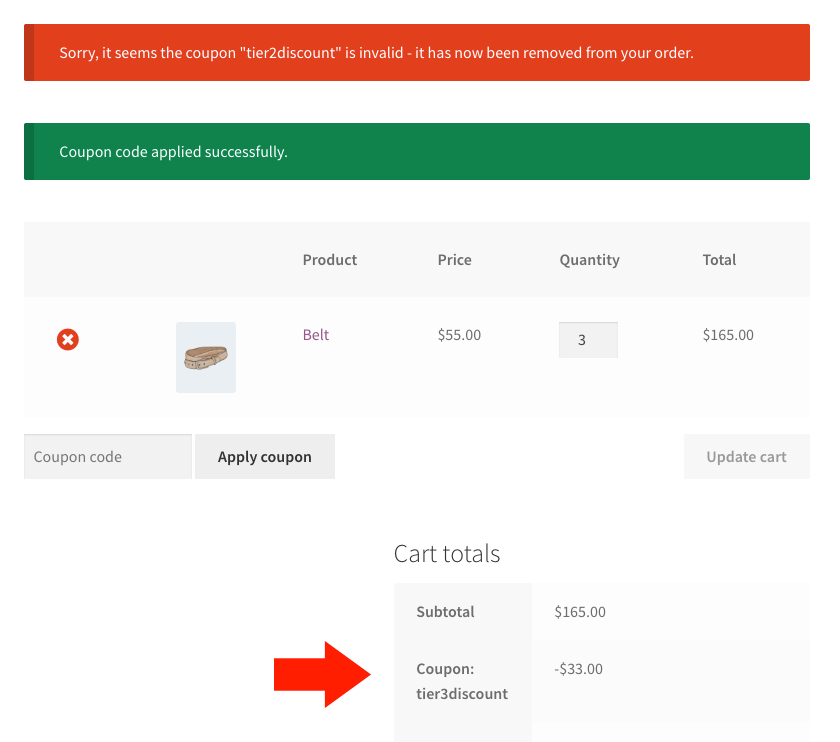840x742 pixels.
Task: Click the Quantity column header
Action: coord(589,260)
